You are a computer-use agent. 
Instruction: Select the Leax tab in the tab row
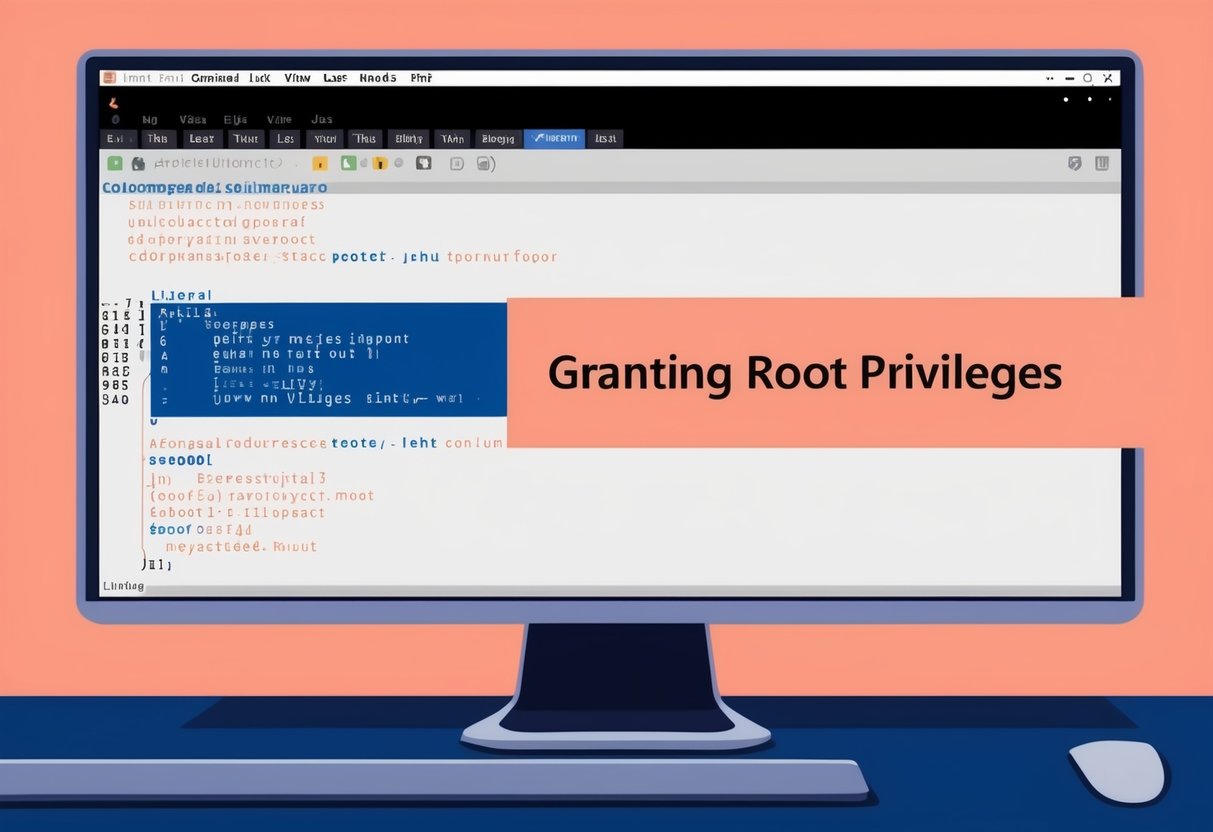coord(202,139)
